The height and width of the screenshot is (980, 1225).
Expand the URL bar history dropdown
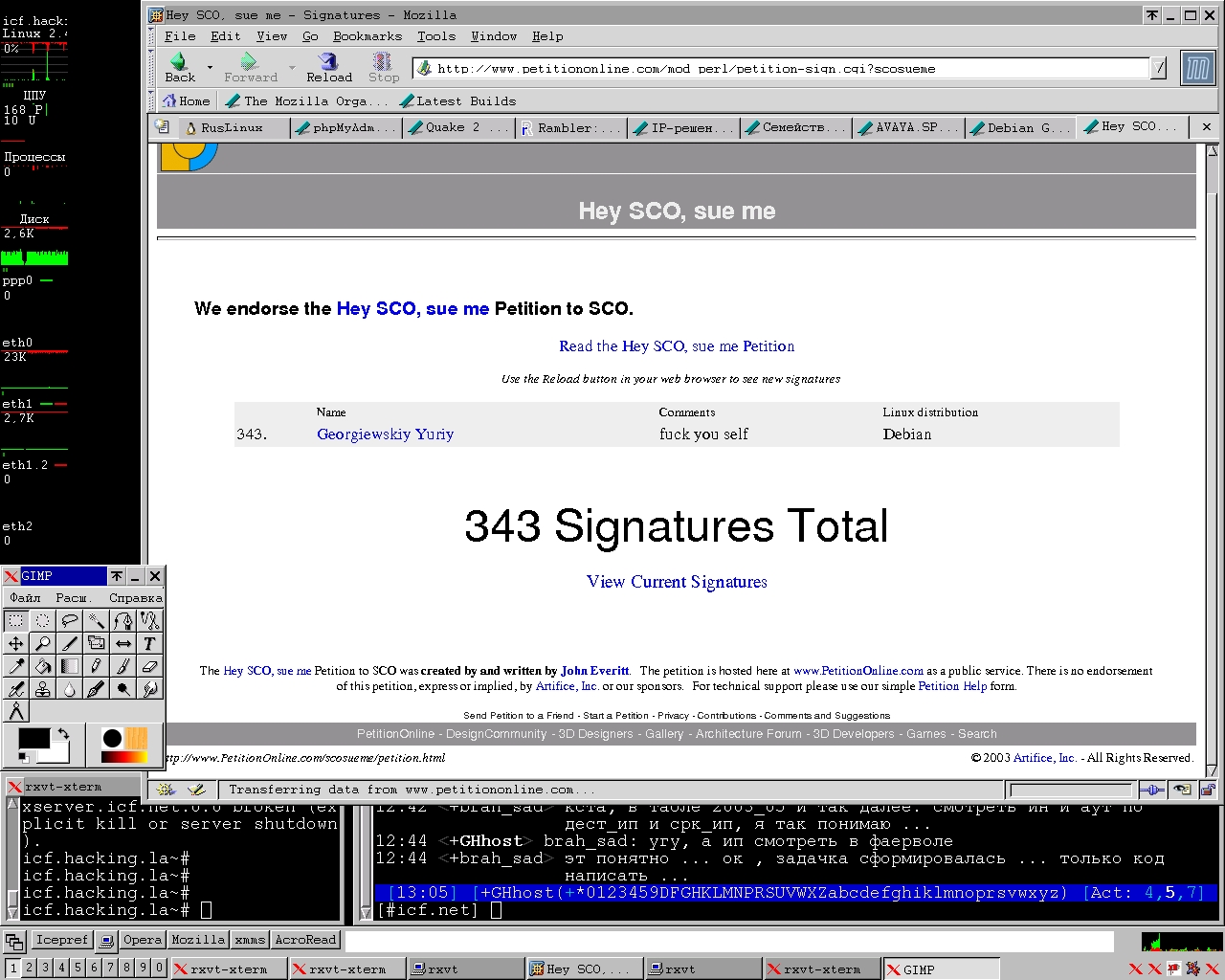coord(1159,68)
